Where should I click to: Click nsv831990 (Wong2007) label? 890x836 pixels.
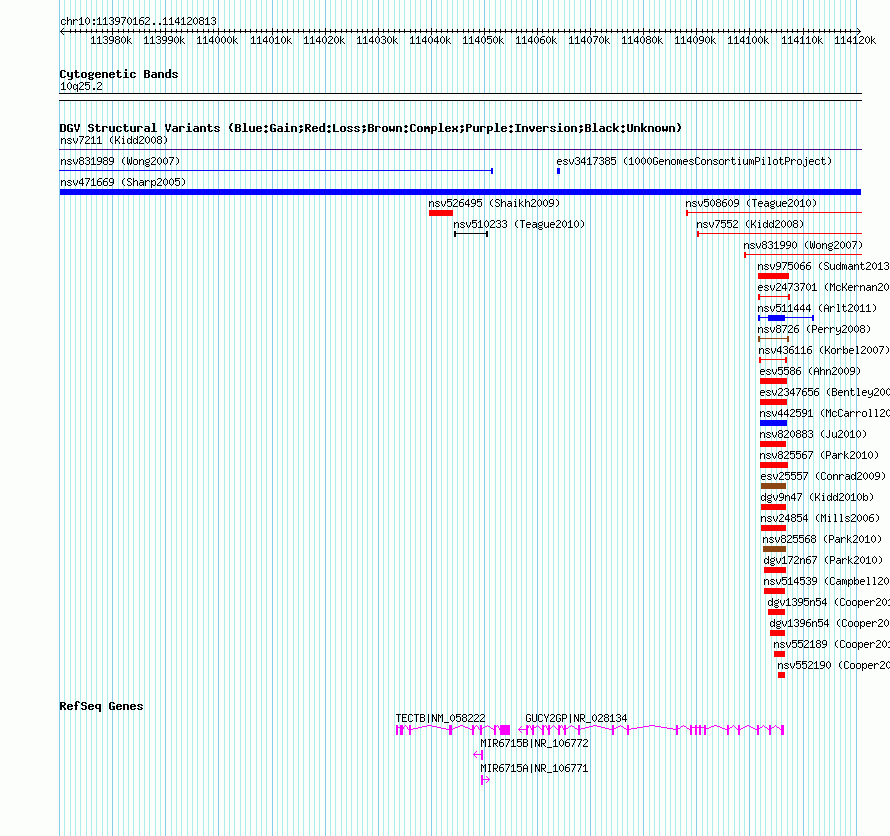(x=803, y=245)
